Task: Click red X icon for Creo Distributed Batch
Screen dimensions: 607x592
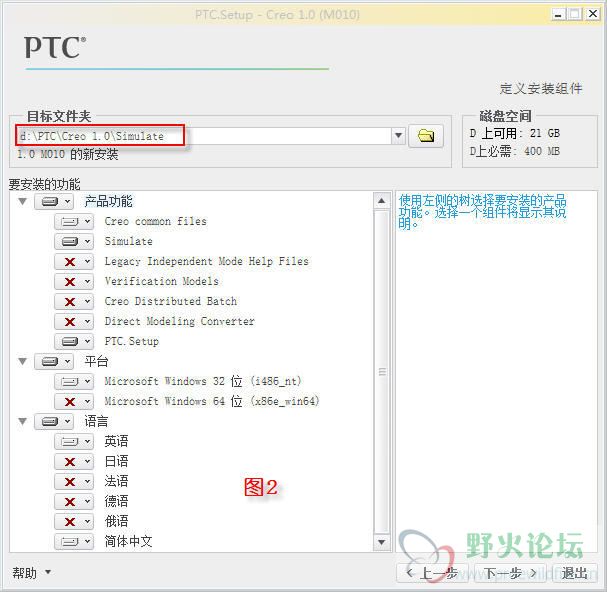Action: (x=70, y=302)
